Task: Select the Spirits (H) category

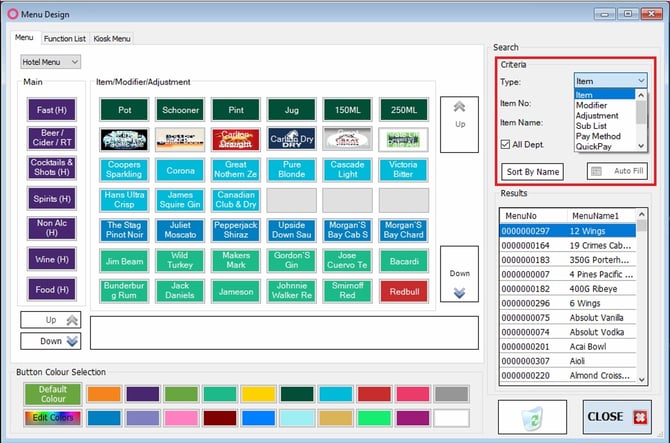Action: [52, 199]
